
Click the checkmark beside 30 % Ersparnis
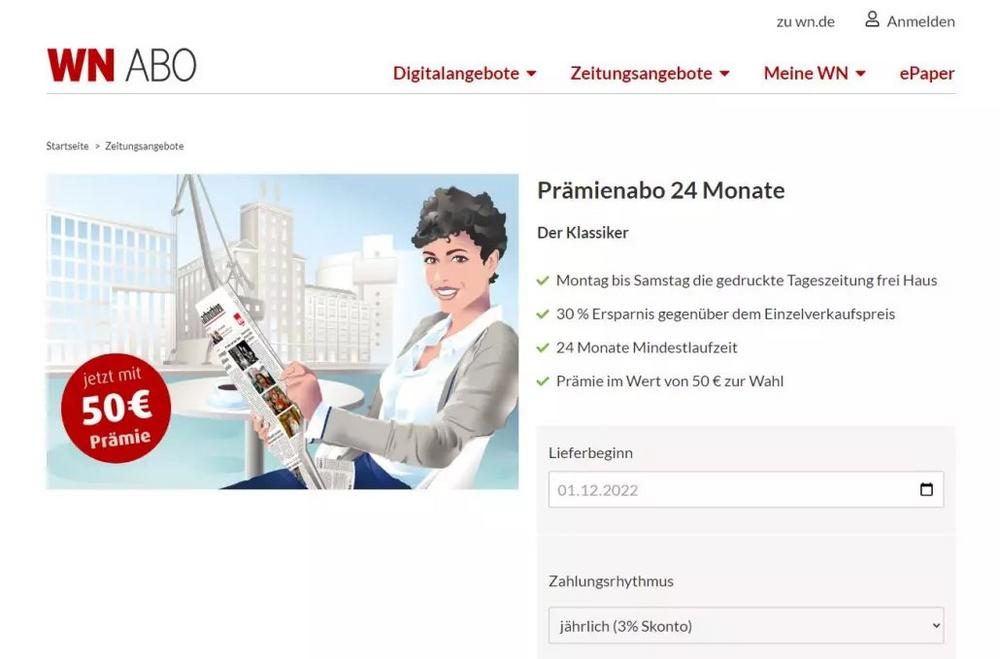tap(543, 315)
